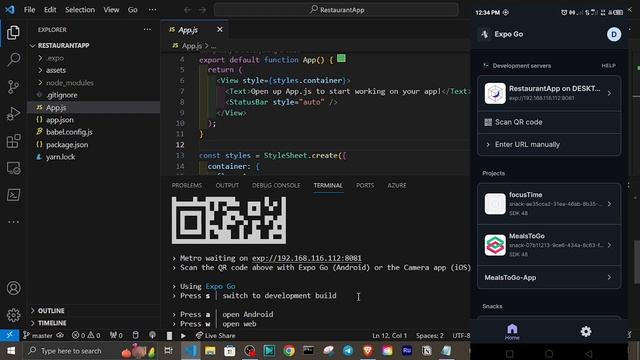This screenshot has width=640, height=360.
Task: Click the VS Code logo icon
Action: pos(10,9)
